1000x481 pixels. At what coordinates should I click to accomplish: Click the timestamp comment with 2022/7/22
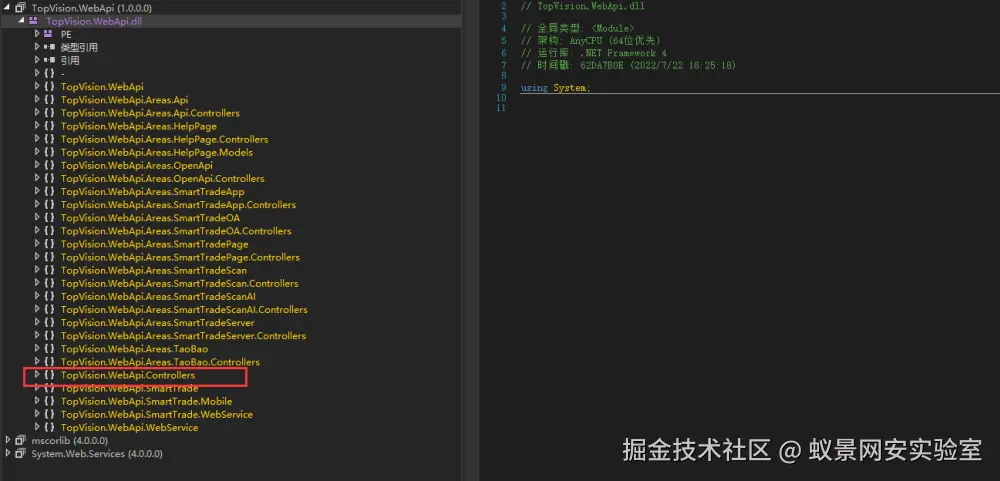click(x=628, y=65)
